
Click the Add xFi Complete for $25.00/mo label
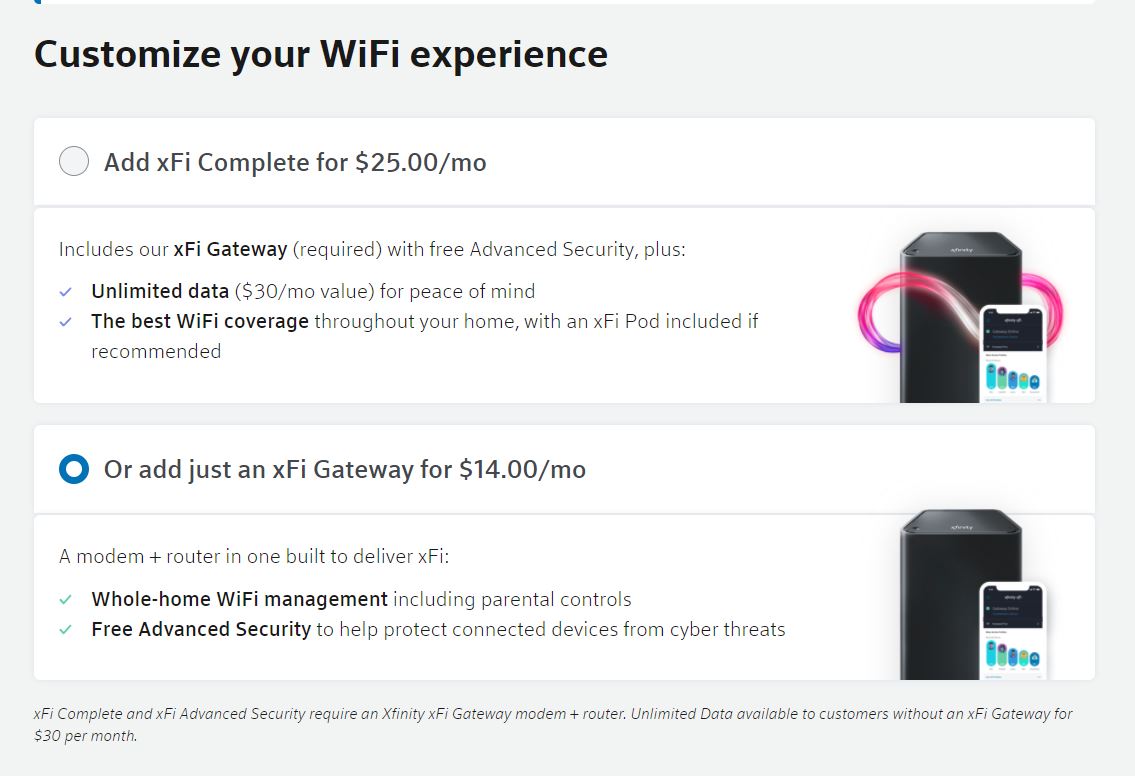point(294,162)
